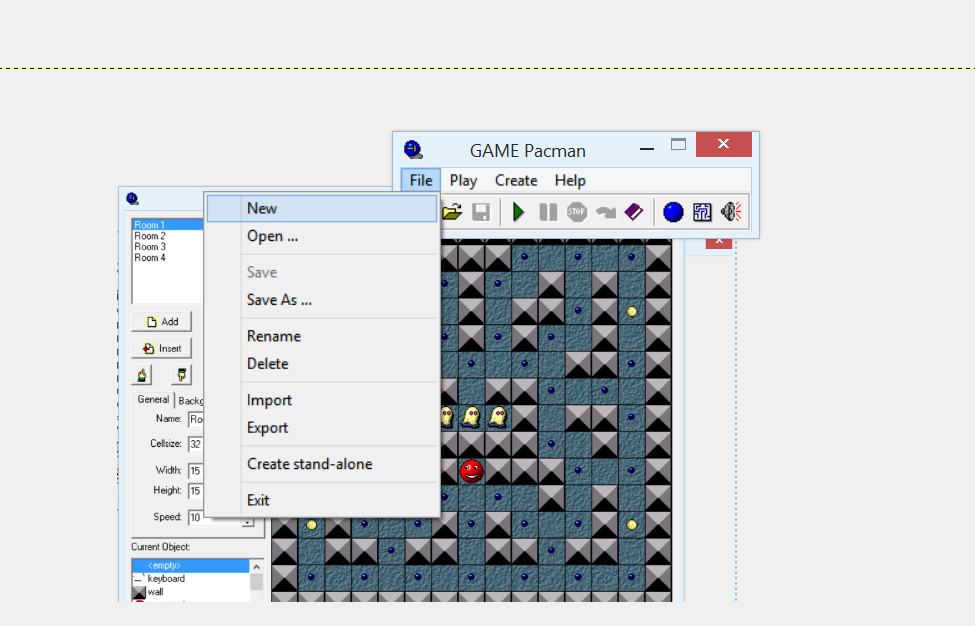Viewport: 975px width, 626px height.
Task: Select keyboard in Current Object list
Action: pyautogui.click(x=190, y=579)
